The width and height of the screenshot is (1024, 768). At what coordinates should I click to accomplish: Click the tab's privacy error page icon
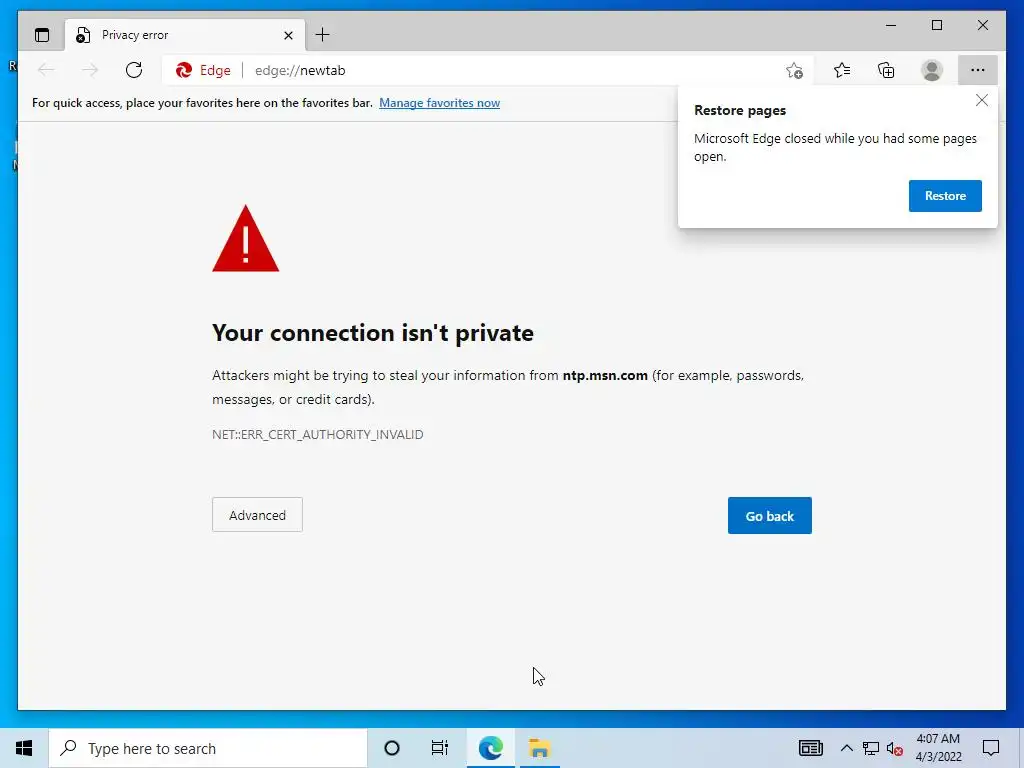pos(82,35)
